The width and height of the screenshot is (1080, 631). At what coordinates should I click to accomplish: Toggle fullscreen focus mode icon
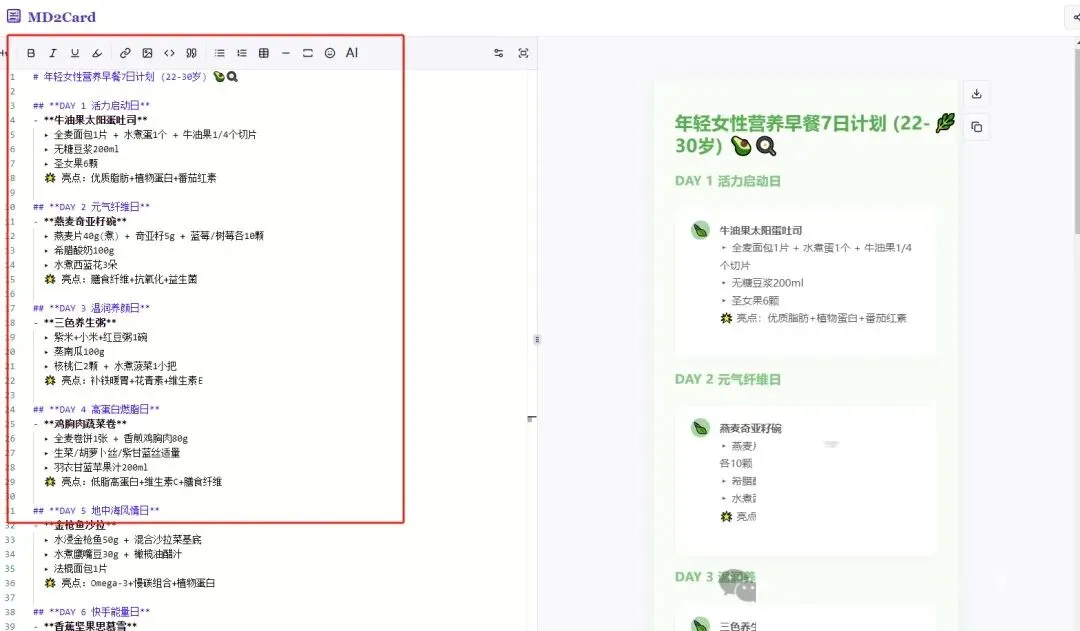(x=523, y=53)
